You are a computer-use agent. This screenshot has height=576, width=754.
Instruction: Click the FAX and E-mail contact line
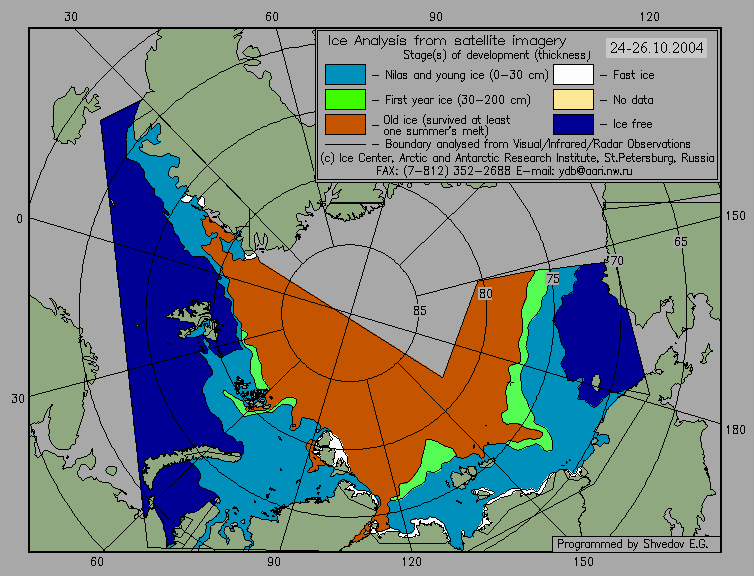pyautogui.click(x=504, y=171)
